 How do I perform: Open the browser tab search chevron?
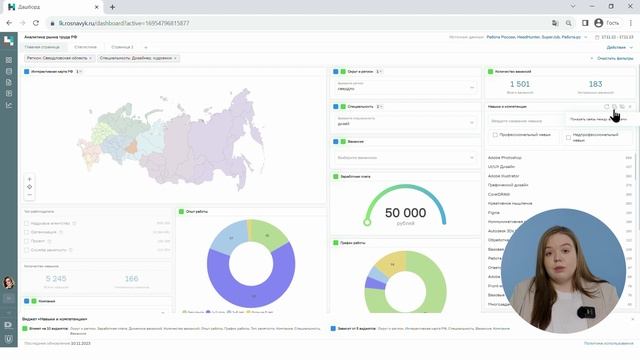573,7
